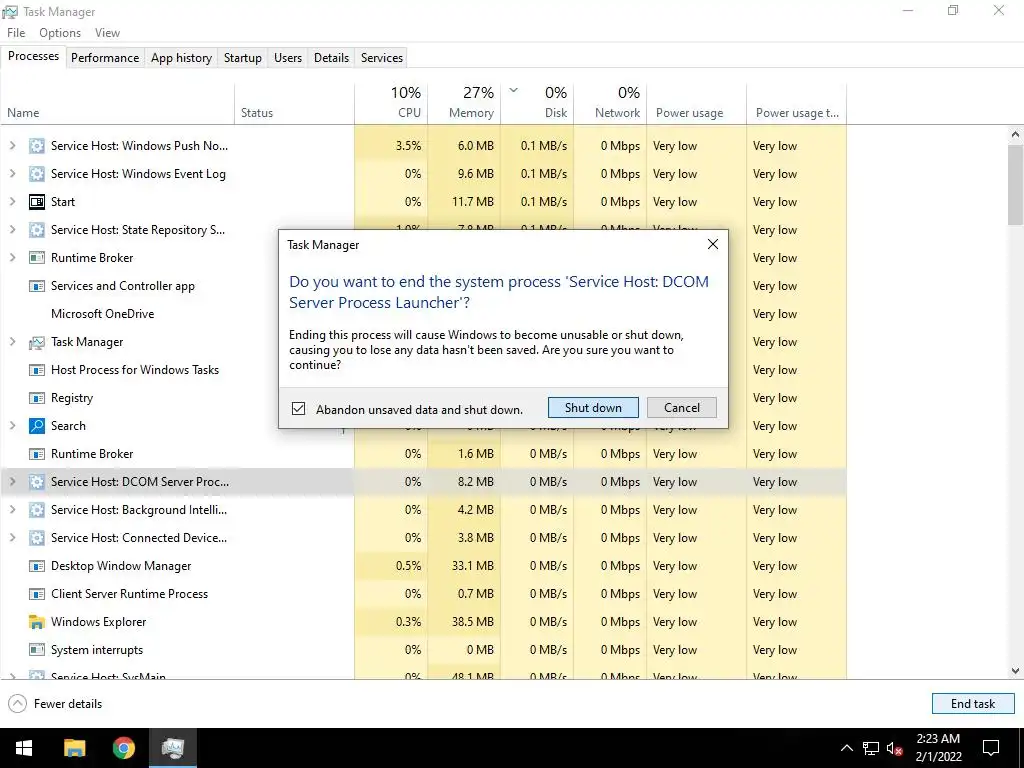Click Fewer details toggle
The width and height of the screenshot is (1024, 768).
coord(56,703)
